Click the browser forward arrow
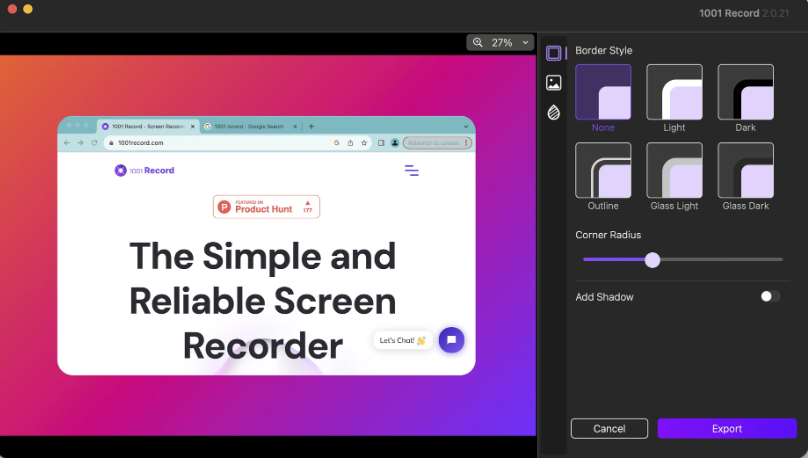The height and width of the screenshot is (458, 808). 80,143
